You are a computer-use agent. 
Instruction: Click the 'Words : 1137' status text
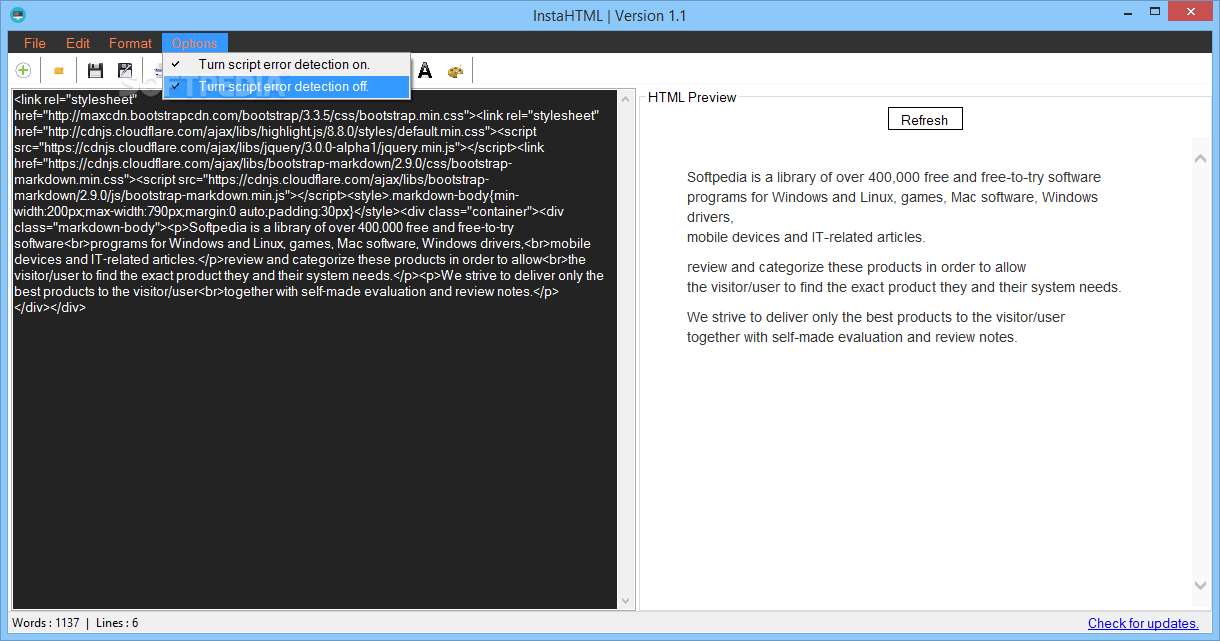pyautogui.click(x=45, y=623)
